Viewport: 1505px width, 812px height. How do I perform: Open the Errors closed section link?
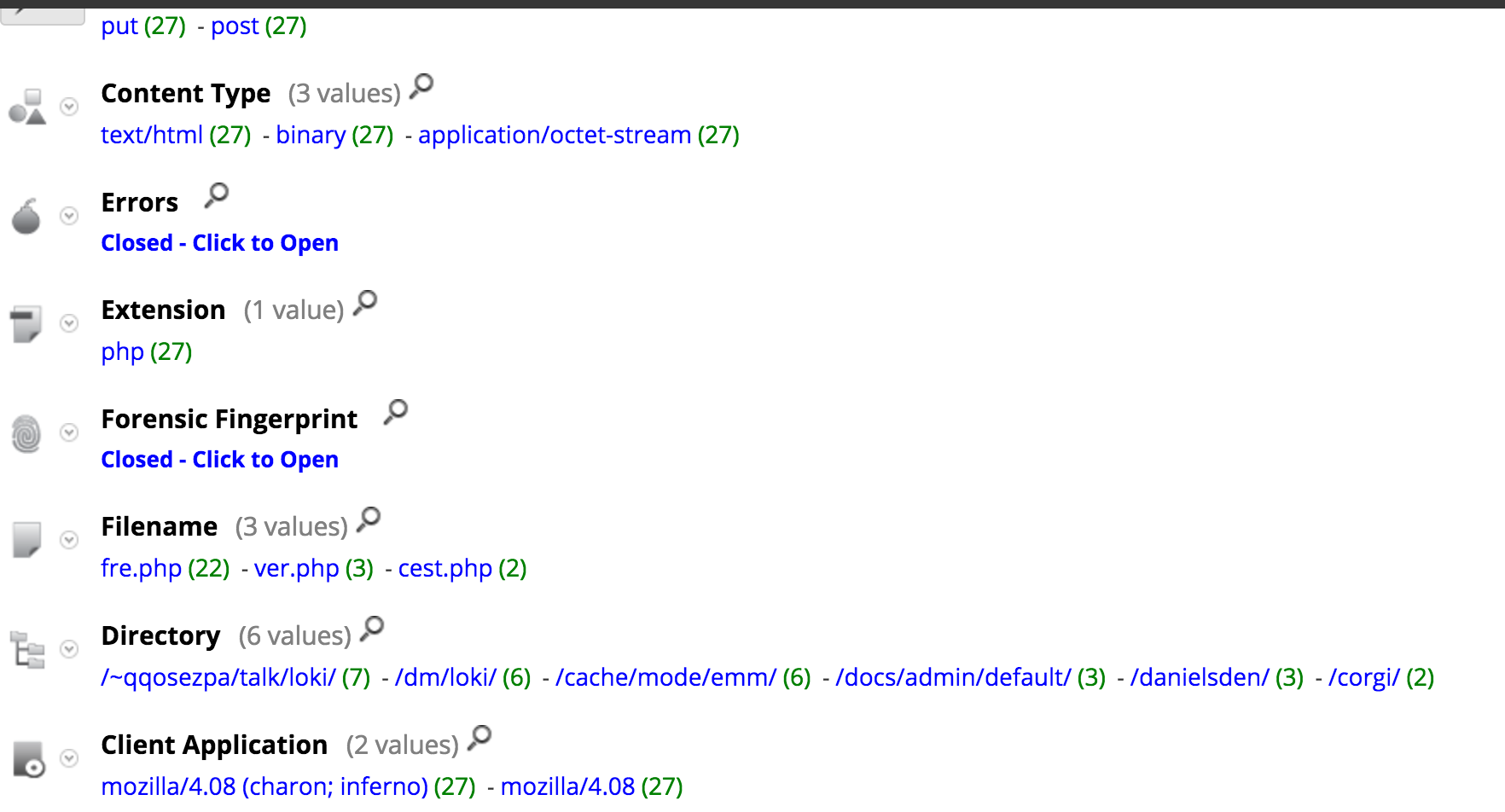coord(219,243)
